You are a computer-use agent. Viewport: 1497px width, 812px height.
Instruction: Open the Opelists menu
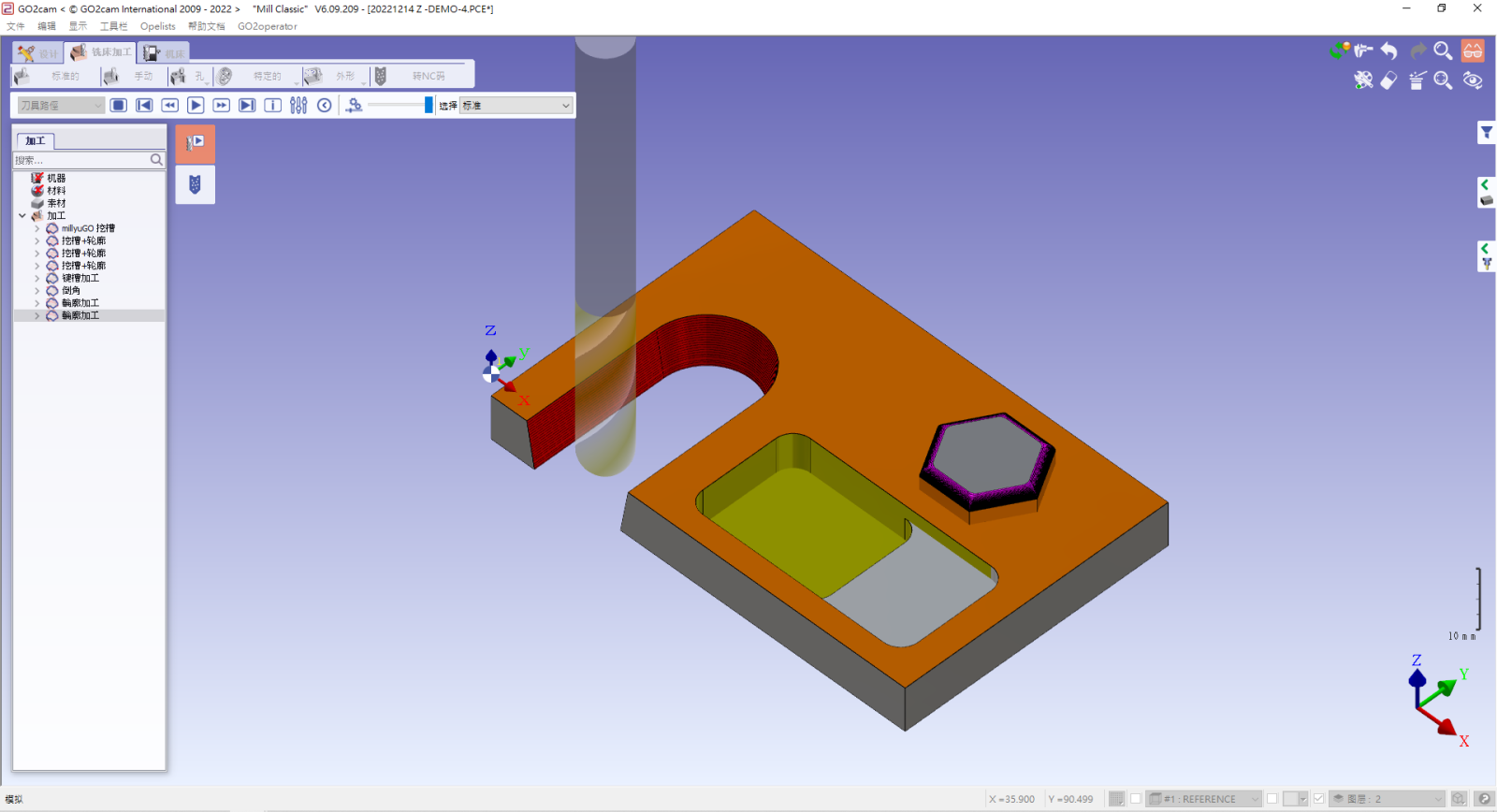click(158, 26)
